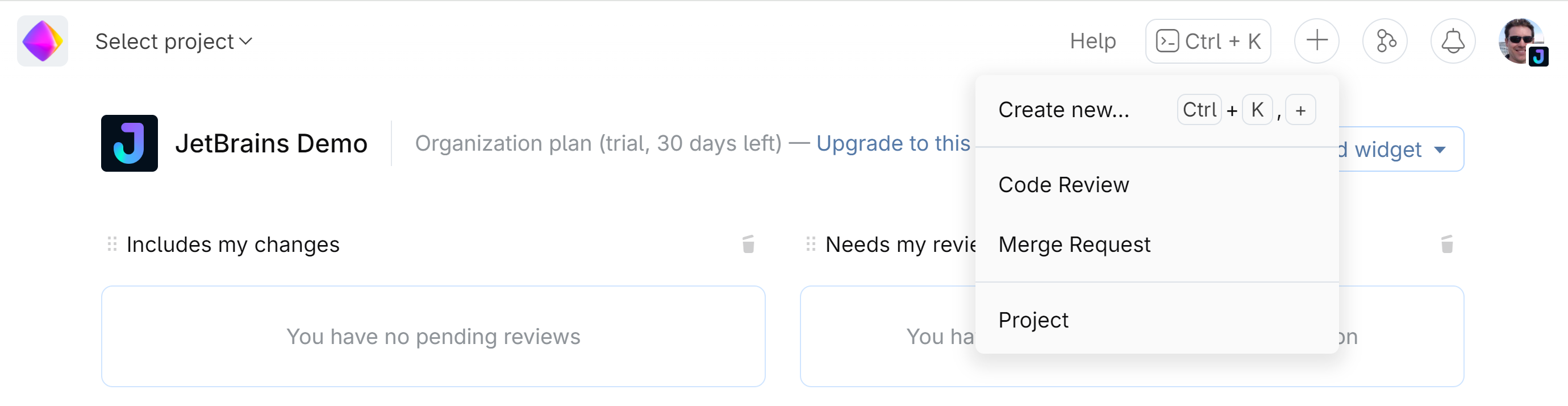Grab the Includes my changes drag handle
Viewport: 1568px width, 406px height.
[112, 245]
